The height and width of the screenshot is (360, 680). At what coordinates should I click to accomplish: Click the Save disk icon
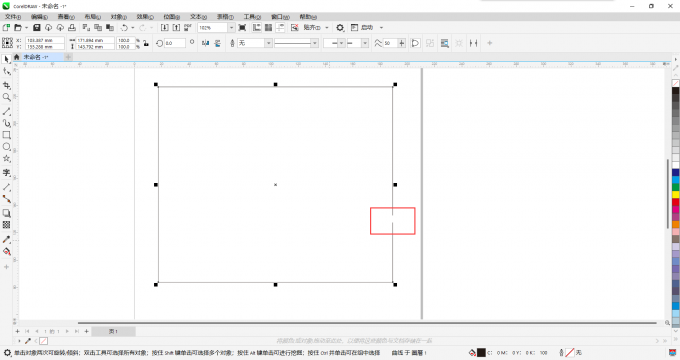[x=37, y=28]
